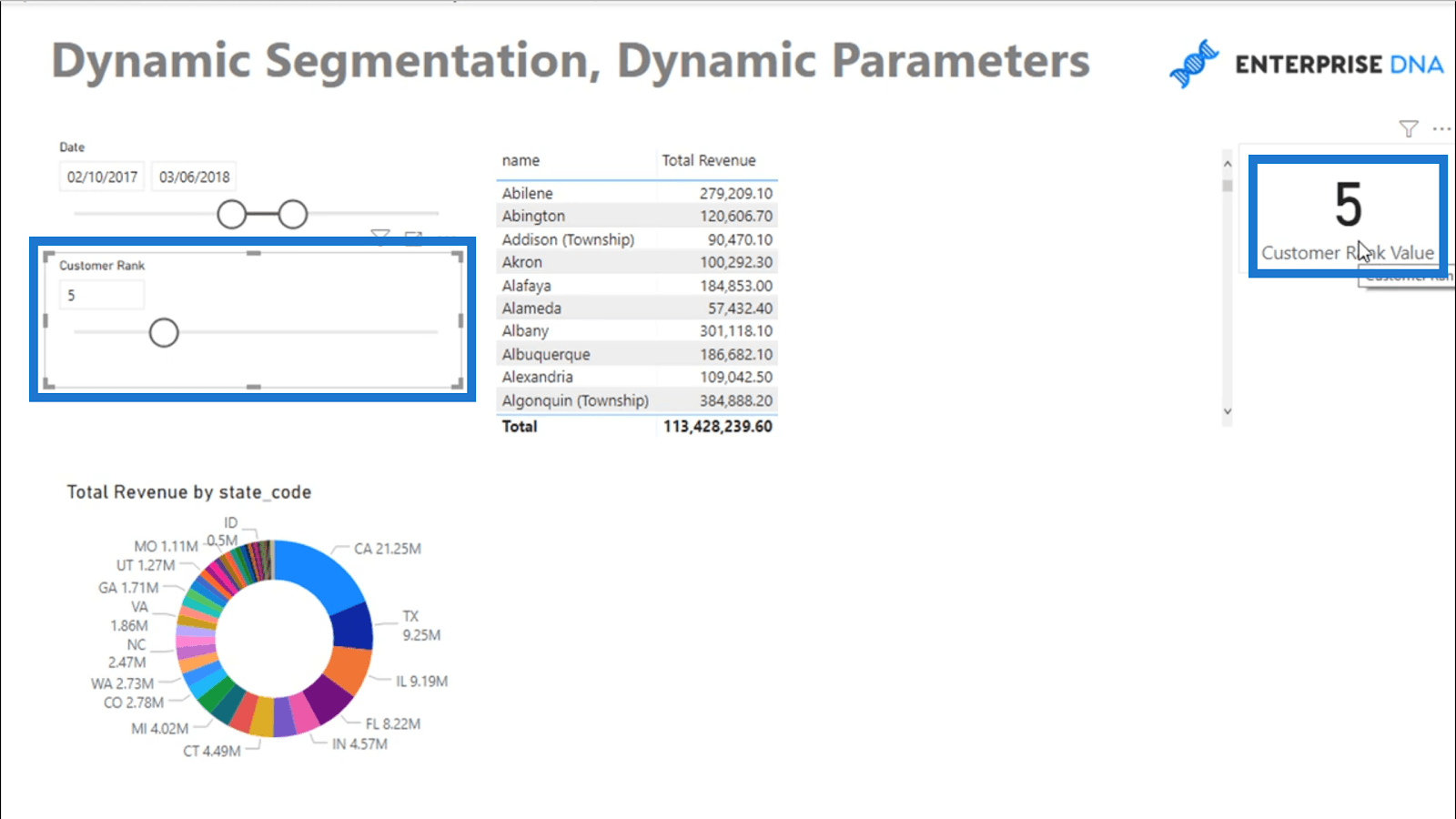Click the Date end field 03/06/2018

coord(194,177)
